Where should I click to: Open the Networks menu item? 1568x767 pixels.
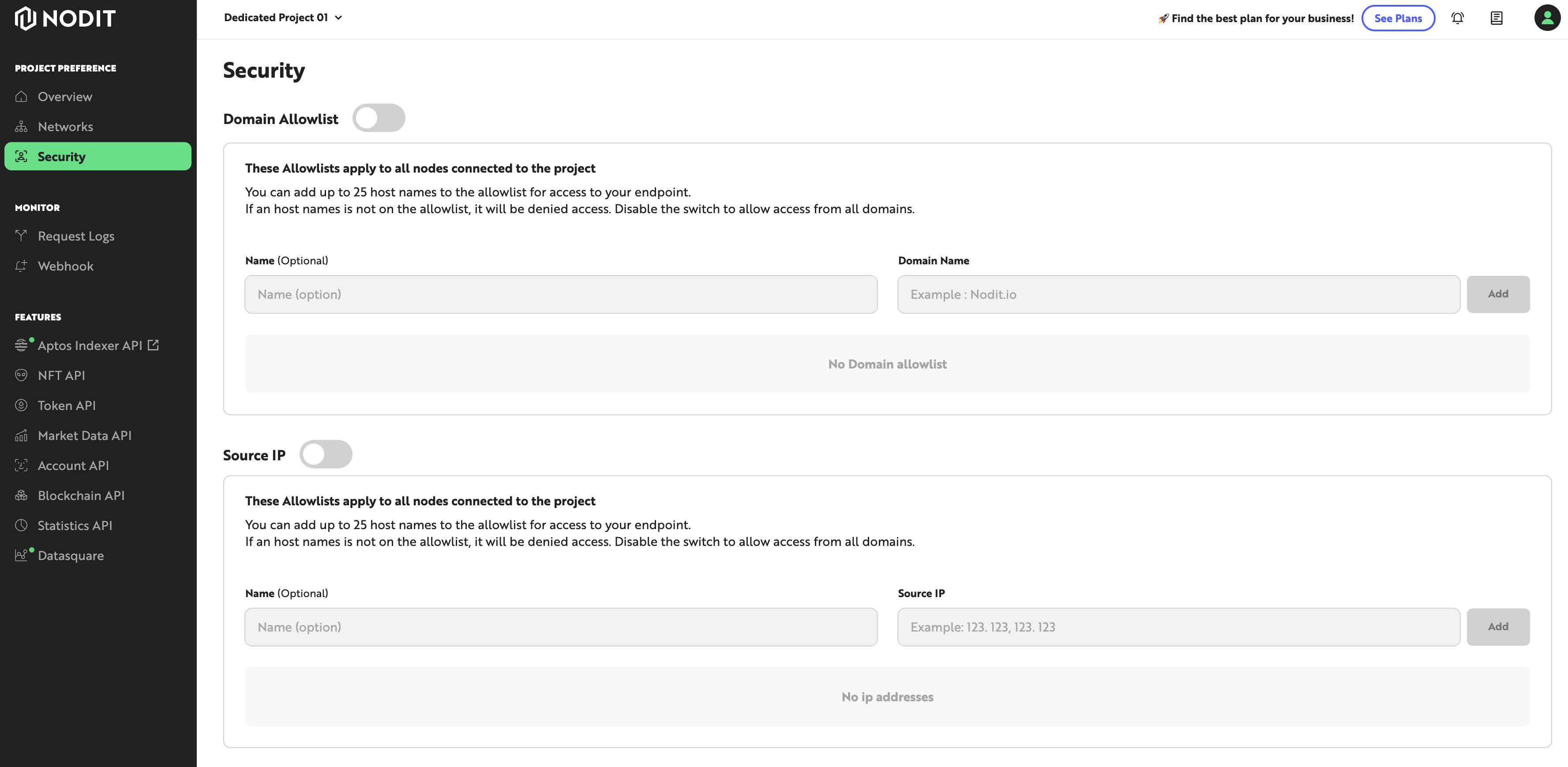coord(65,127)
